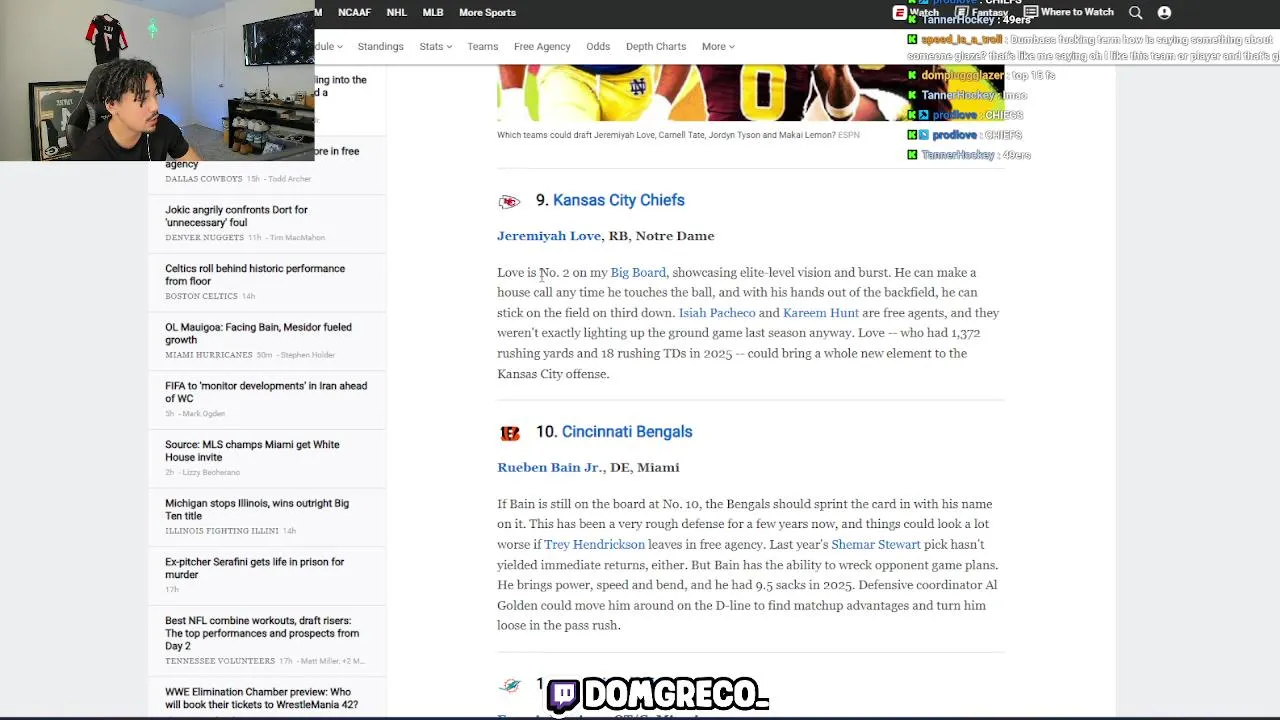Open the NHL menu

coord(396,12)
